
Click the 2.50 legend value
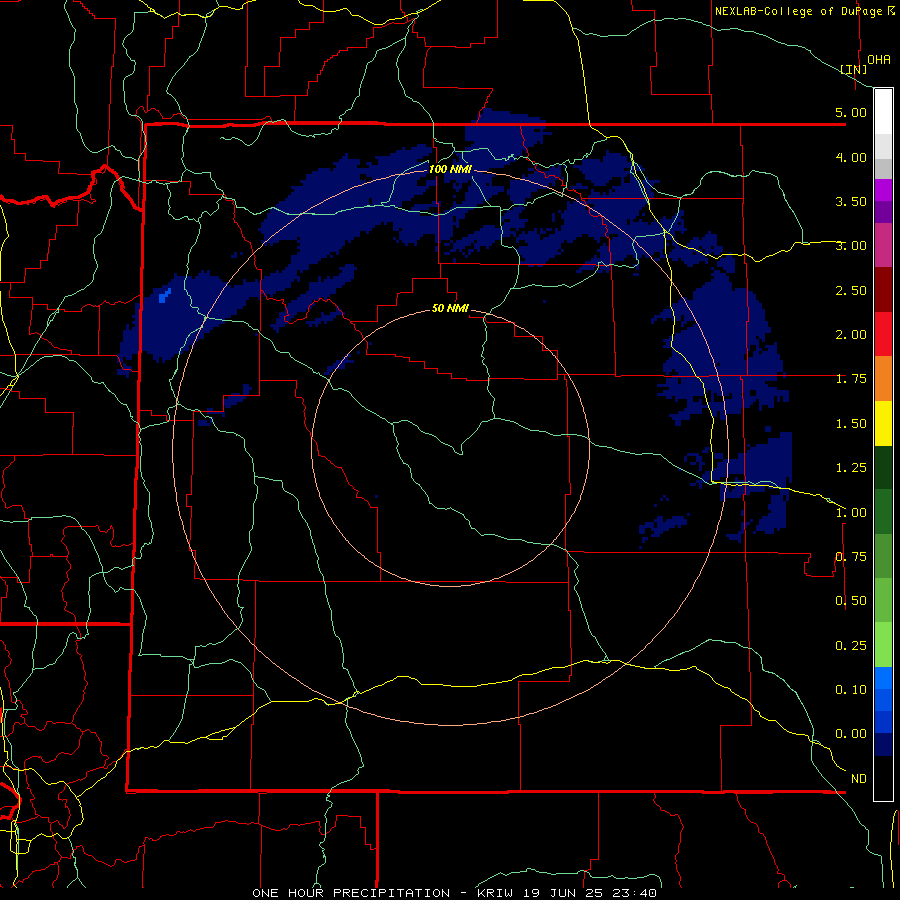[851, 290]
